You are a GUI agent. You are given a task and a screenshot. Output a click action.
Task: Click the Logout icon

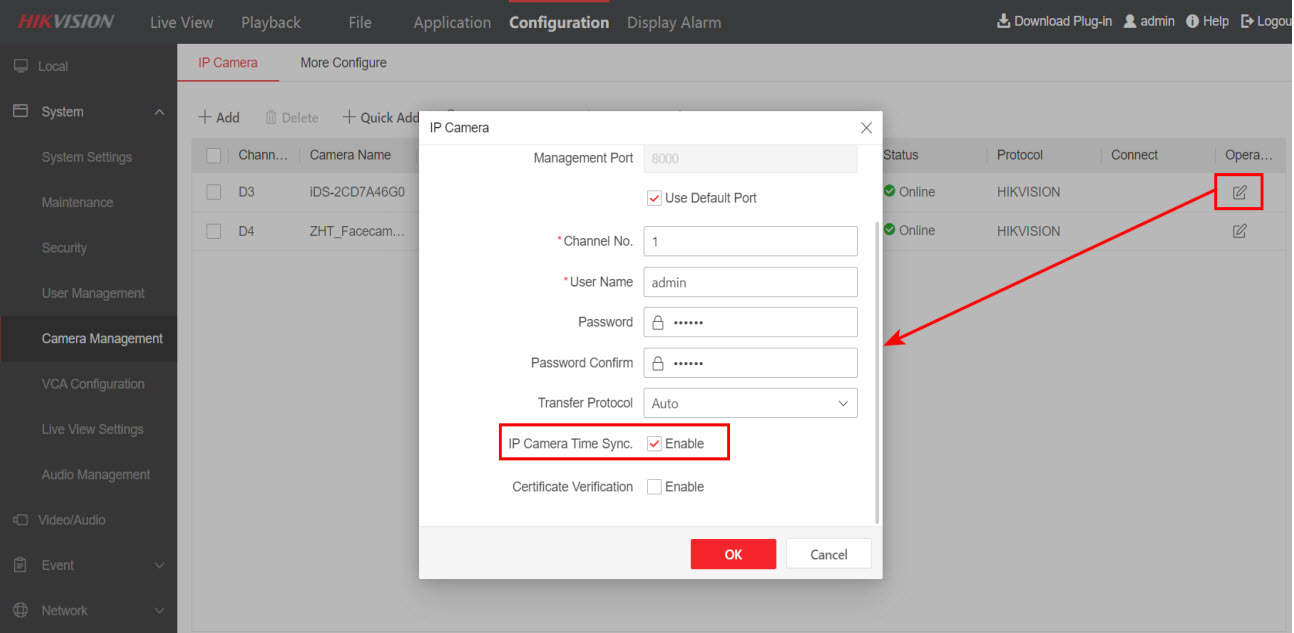(x=1247, y=21)
